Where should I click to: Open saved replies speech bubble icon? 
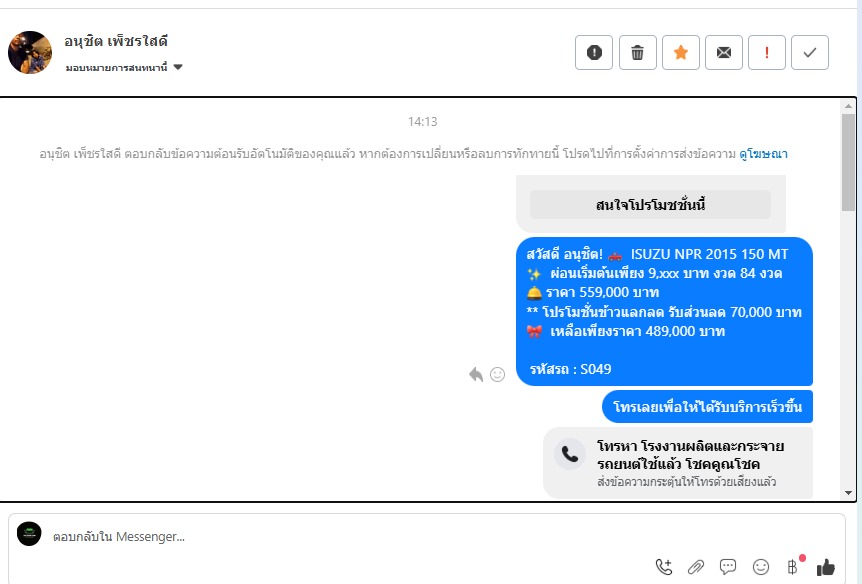pos(728,566)
